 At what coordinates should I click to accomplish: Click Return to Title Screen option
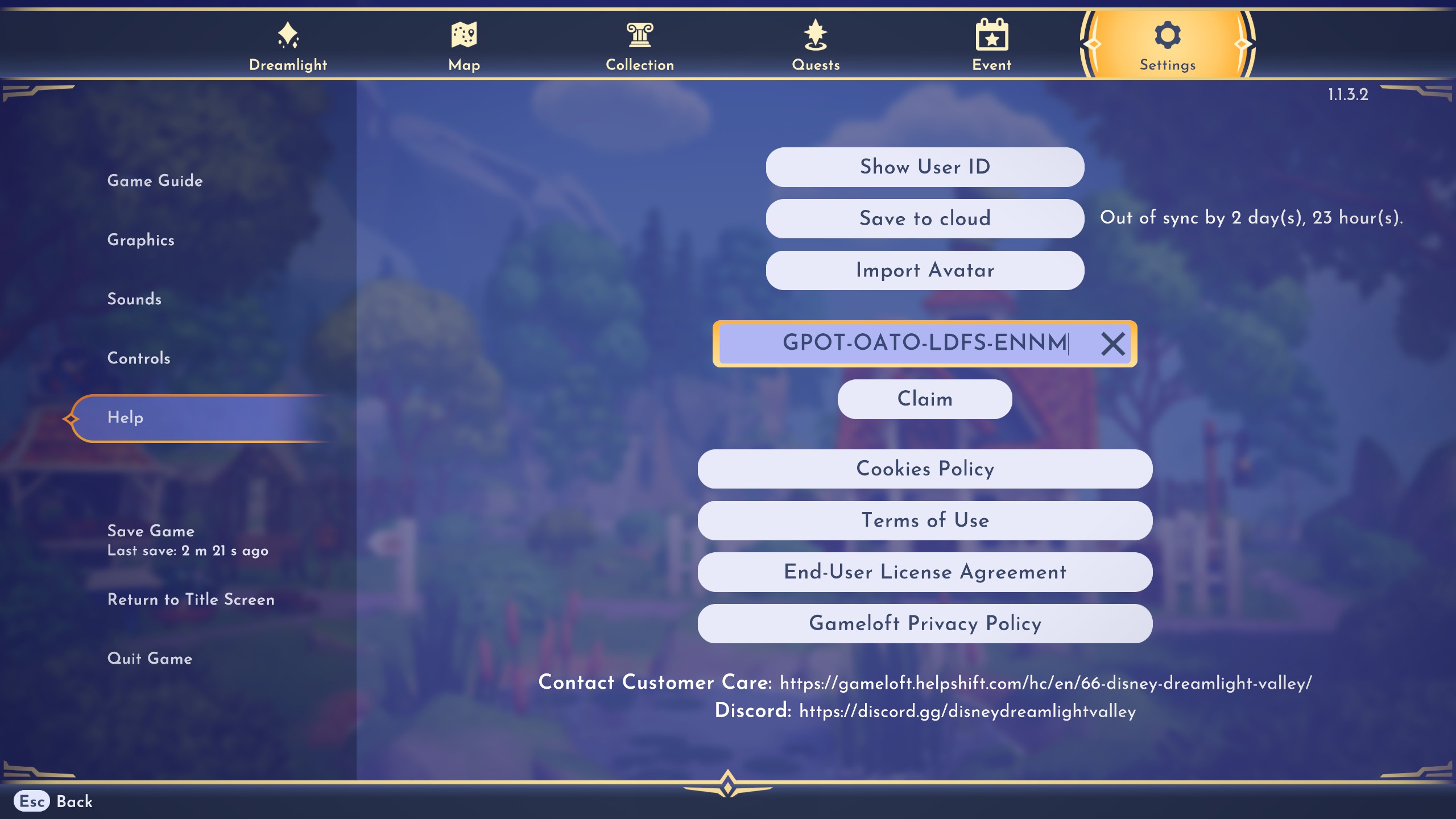click(191, 599)
